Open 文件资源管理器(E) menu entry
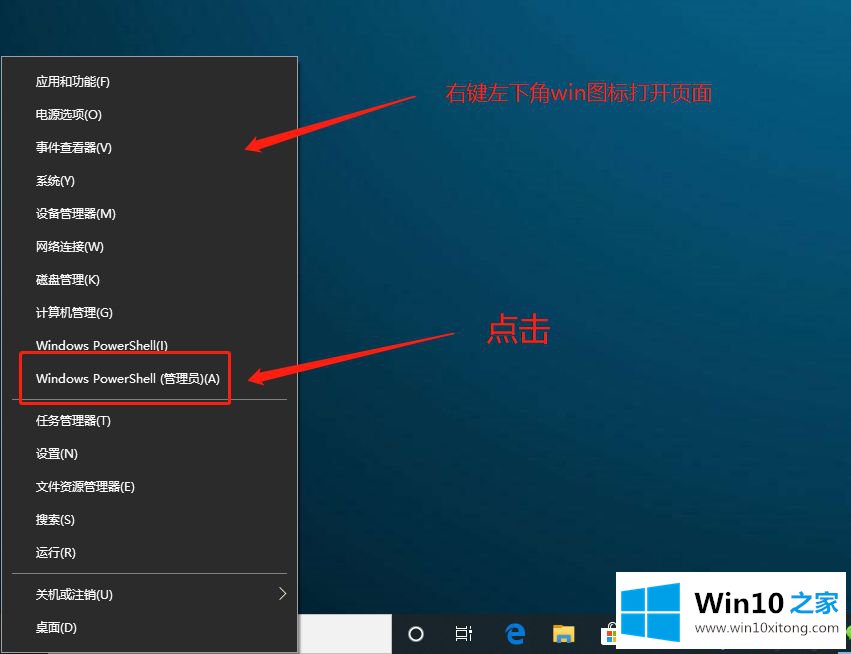The width and height of the screenshot is (851, 654). (x=85, y=486)
